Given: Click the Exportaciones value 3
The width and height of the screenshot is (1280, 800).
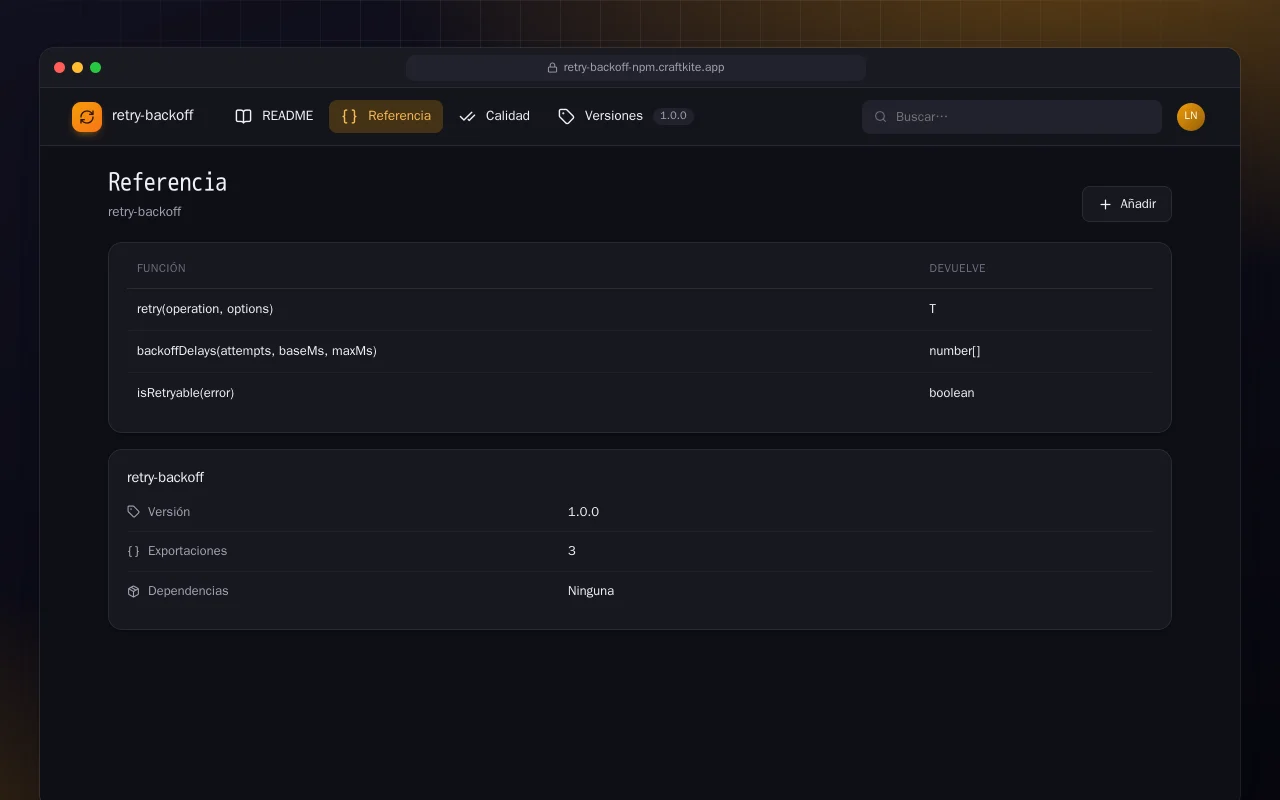Looking at the screenshot, I should [x=572, y=551].
